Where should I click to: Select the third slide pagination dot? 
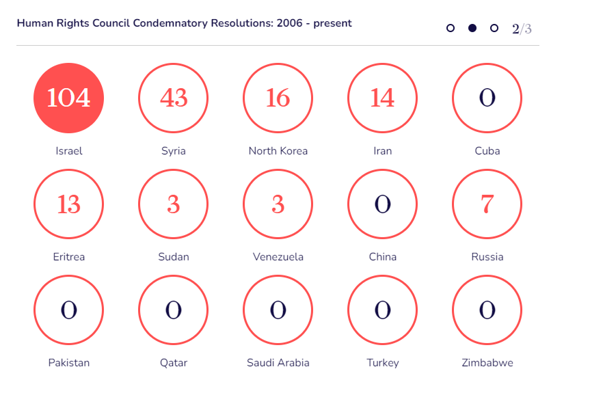[494, 28]
